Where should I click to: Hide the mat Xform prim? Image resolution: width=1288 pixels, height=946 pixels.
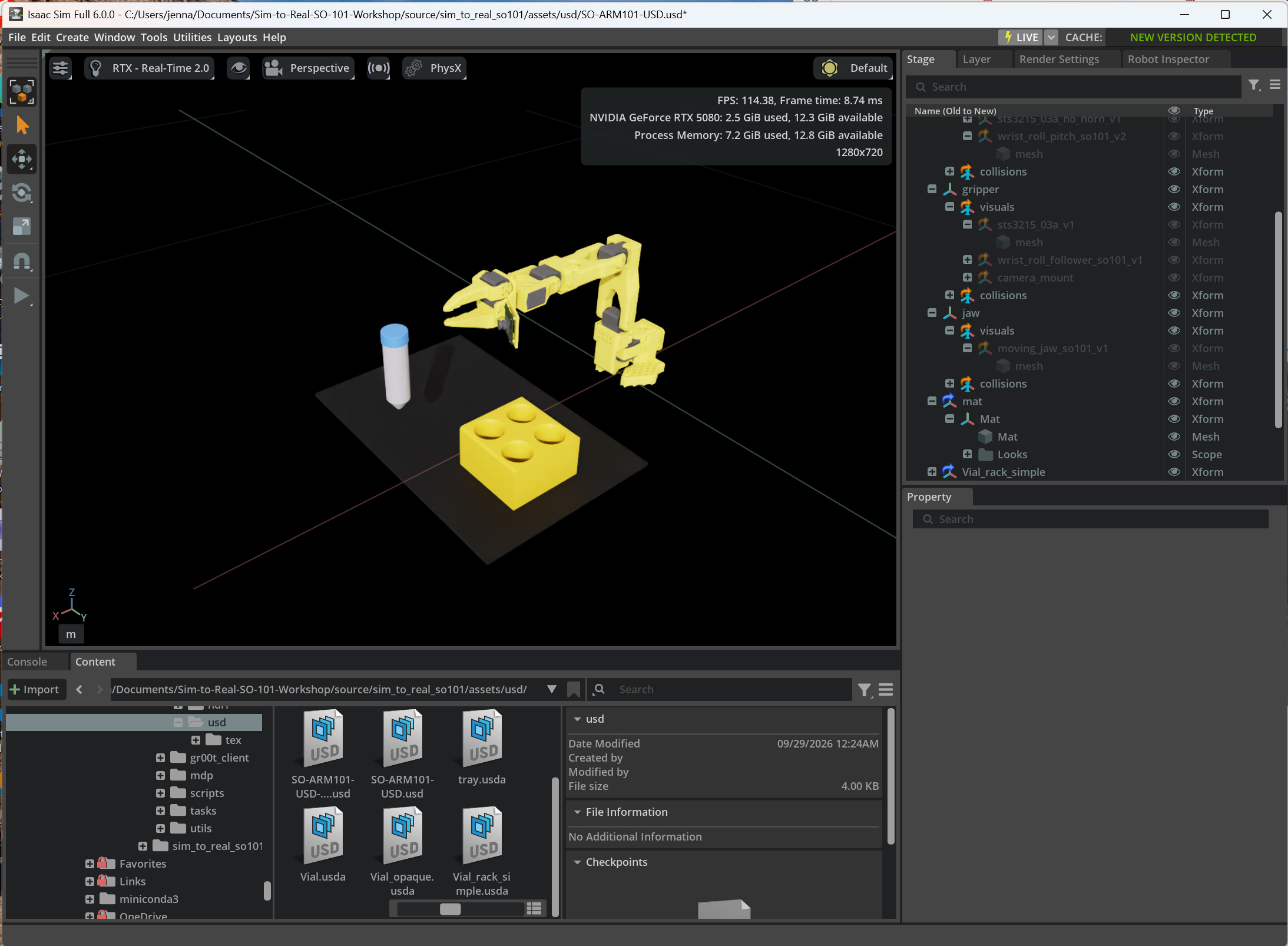tap(1174, 401)
